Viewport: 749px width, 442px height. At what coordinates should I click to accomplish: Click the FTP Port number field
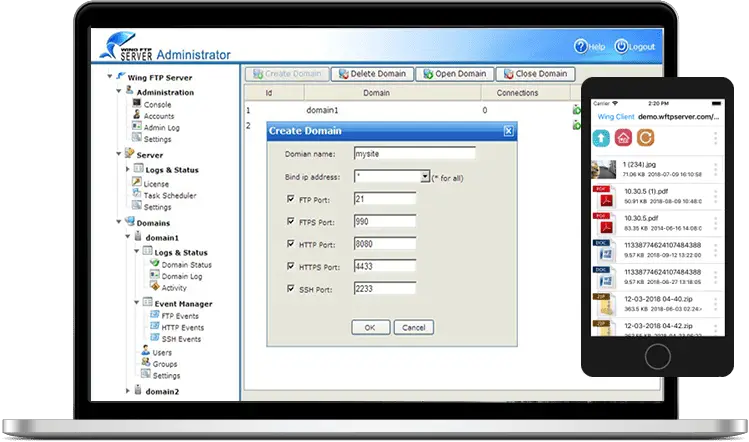click(x=385, y=199)
